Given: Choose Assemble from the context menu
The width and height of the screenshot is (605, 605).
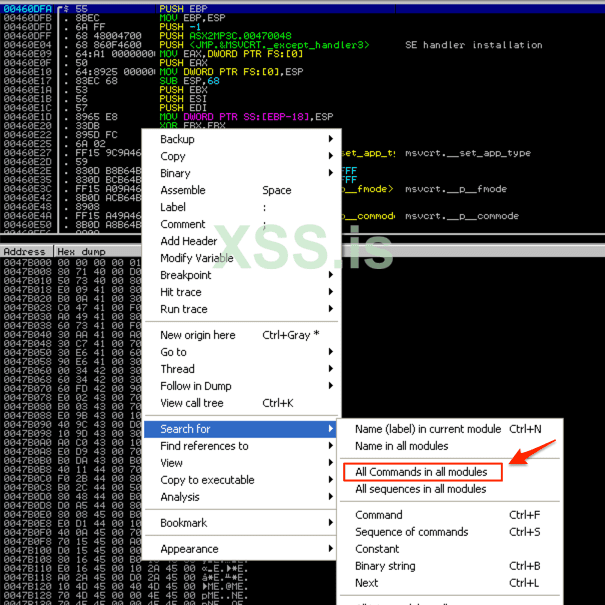Looking at the screenshot, I should pyautogui.click(x=242, y=190).
